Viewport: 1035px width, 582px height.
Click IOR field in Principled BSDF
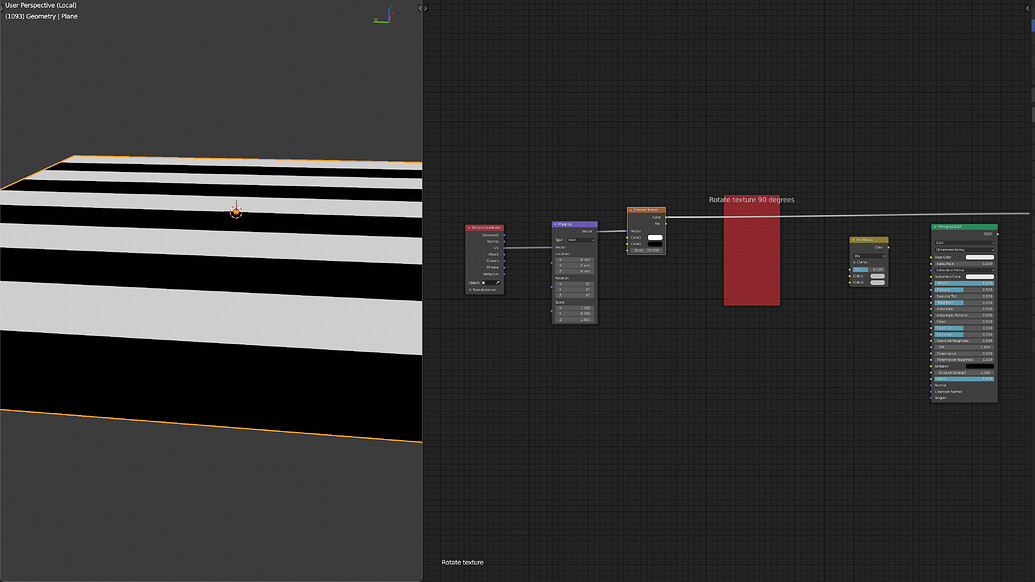coord(964,347)
